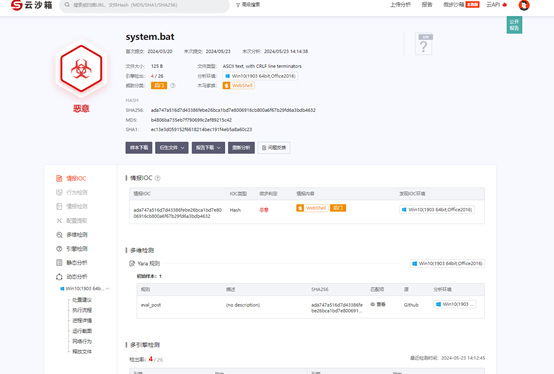Click the red biohazard malicious verdict icon
Image resolution: width=554 pixels, height=374 pixels.
[x=81, y=69]
